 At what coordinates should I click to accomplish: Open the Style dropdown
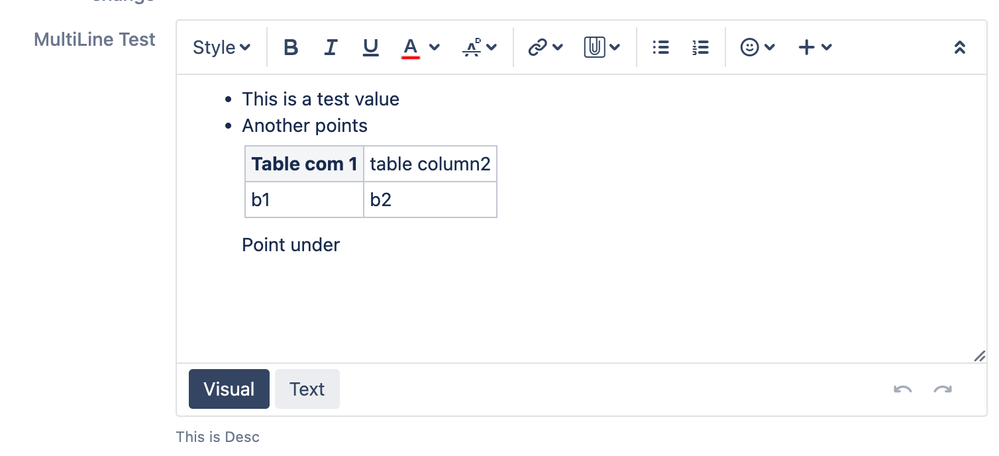222,47
